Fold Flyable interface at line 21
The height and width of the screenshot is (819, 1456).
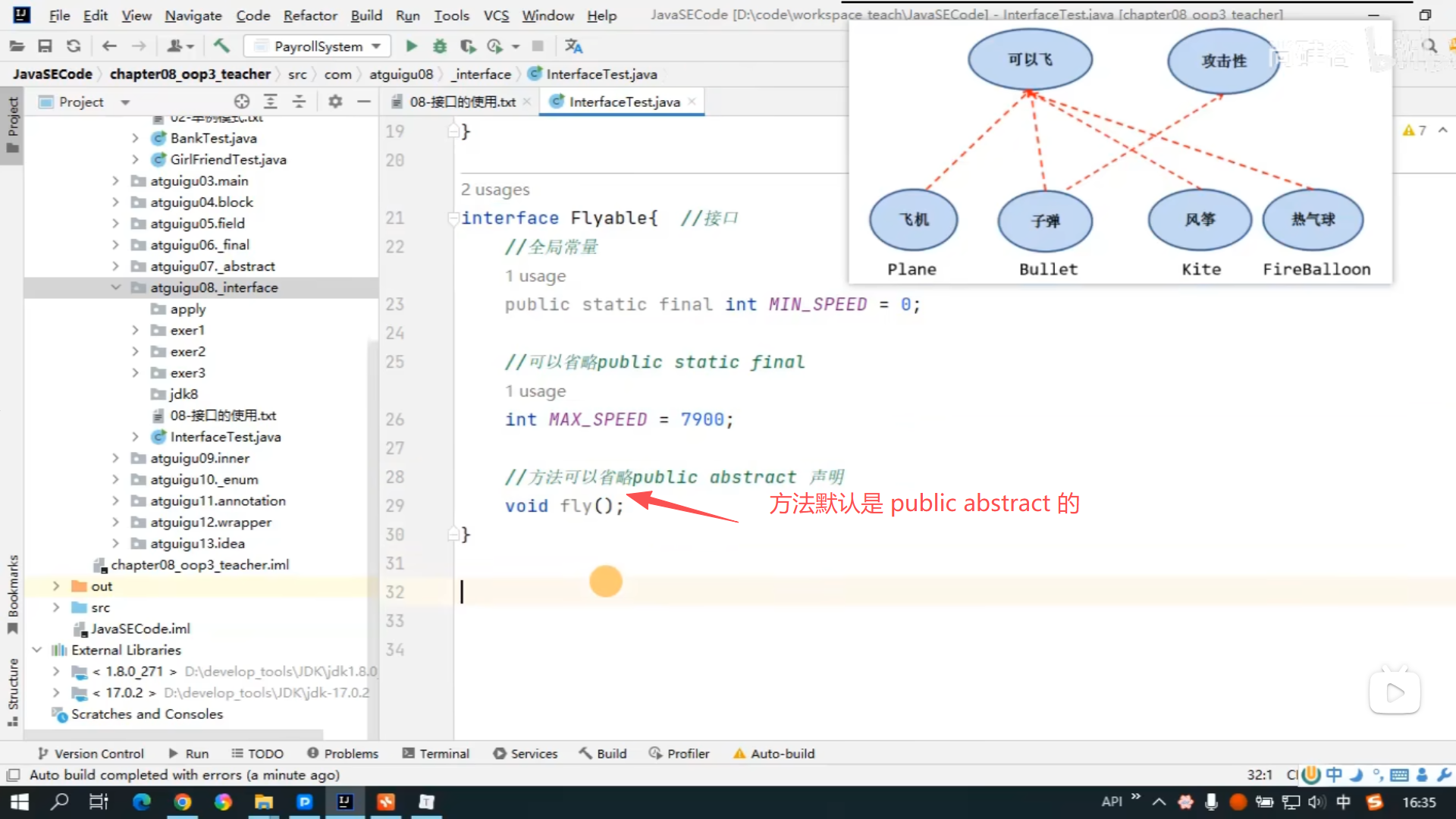[453, 218]
